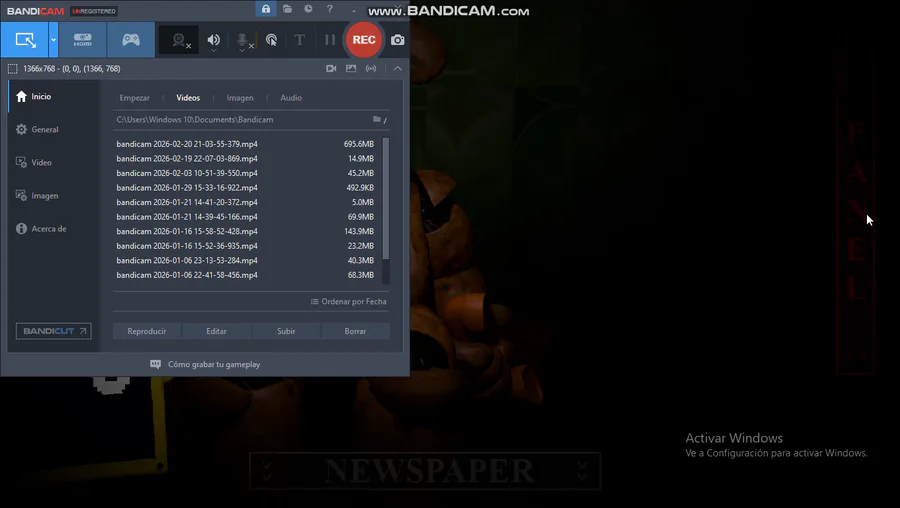Viewport: 900px width, 508px height.
Task: Start recording with REC button
Action: pyautogui.click(x=364, y=40)
